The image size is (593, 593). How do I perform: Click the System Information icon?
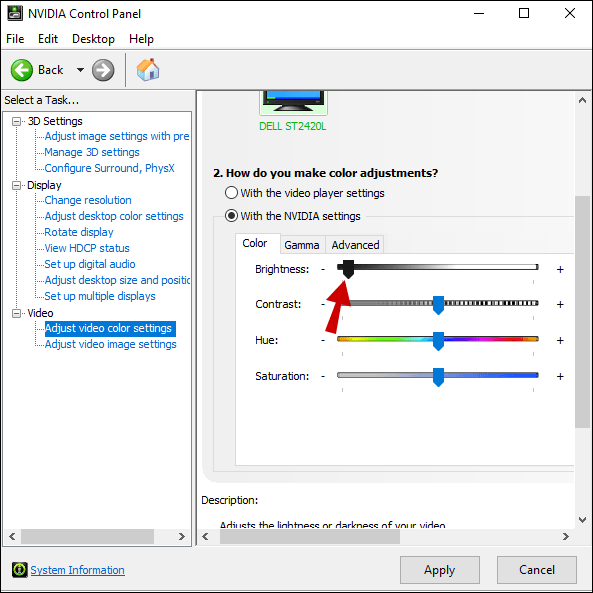tap(19, 570)
